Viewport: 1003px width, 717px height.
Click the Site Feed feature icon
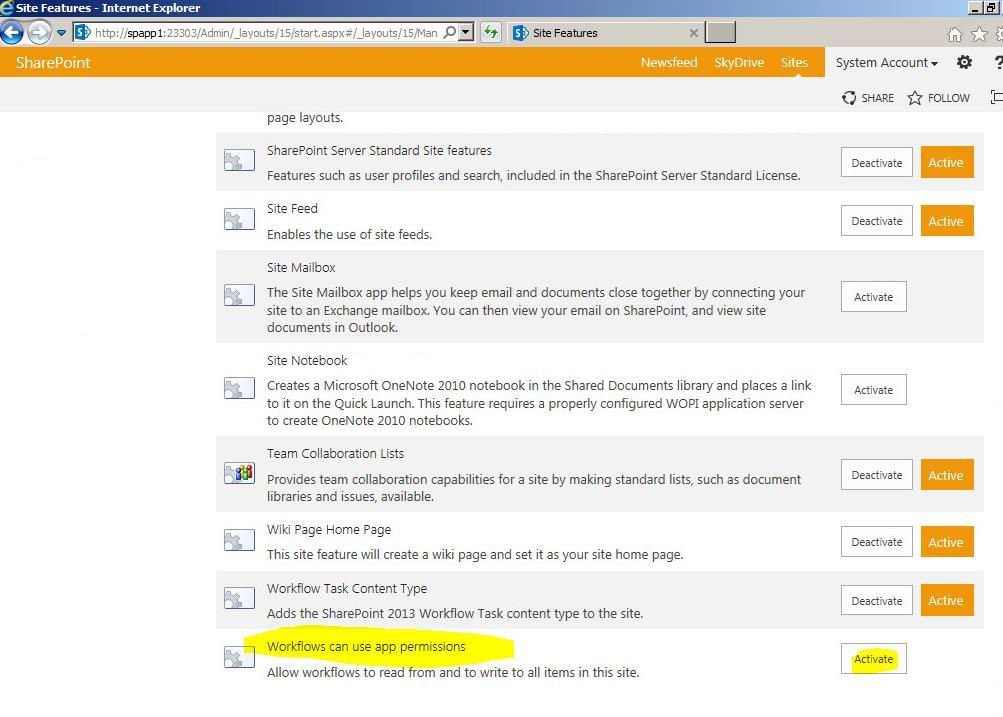point(239,219)
